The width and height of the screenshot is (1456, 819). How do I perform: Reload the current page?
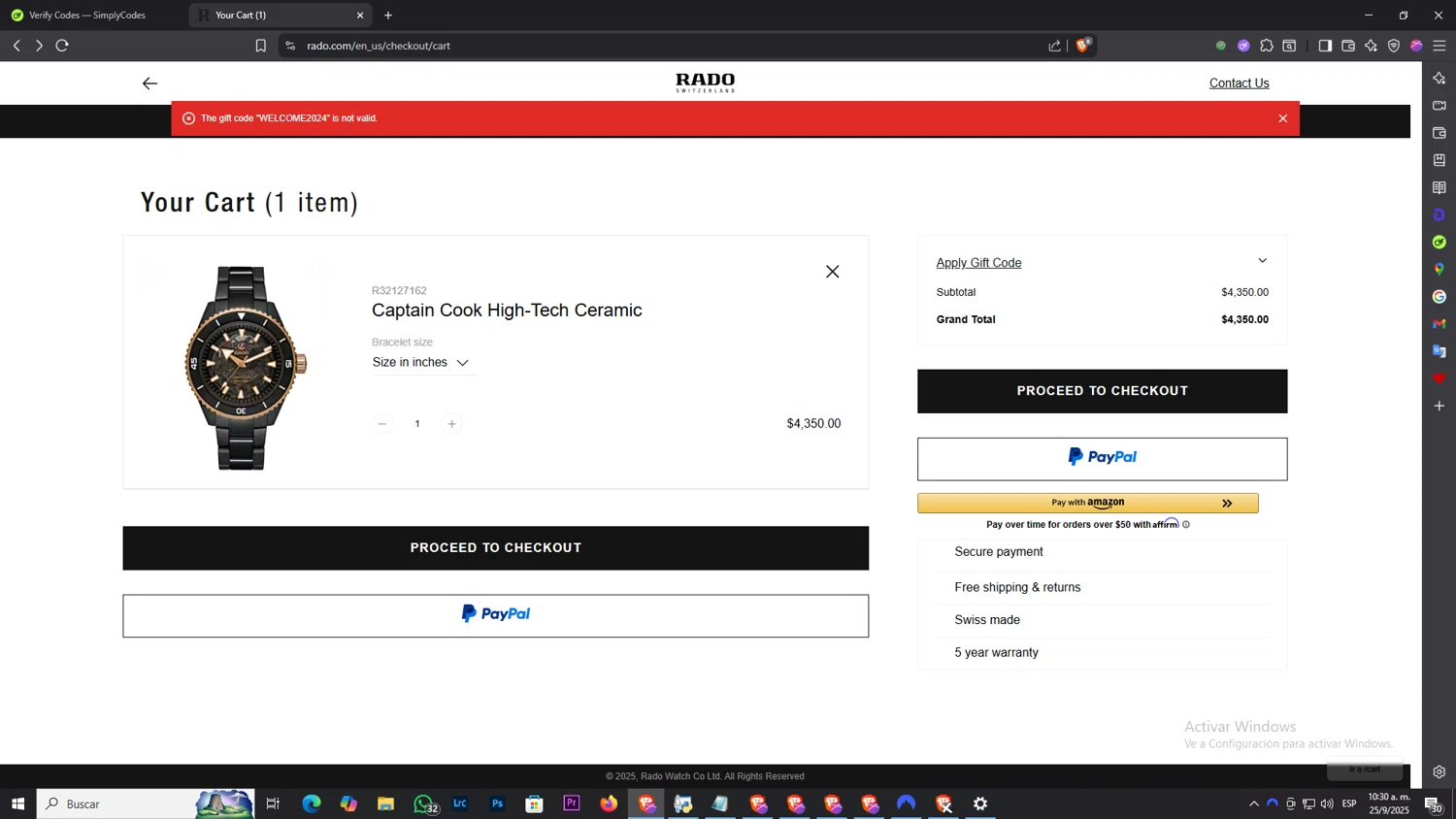point(62,46)
